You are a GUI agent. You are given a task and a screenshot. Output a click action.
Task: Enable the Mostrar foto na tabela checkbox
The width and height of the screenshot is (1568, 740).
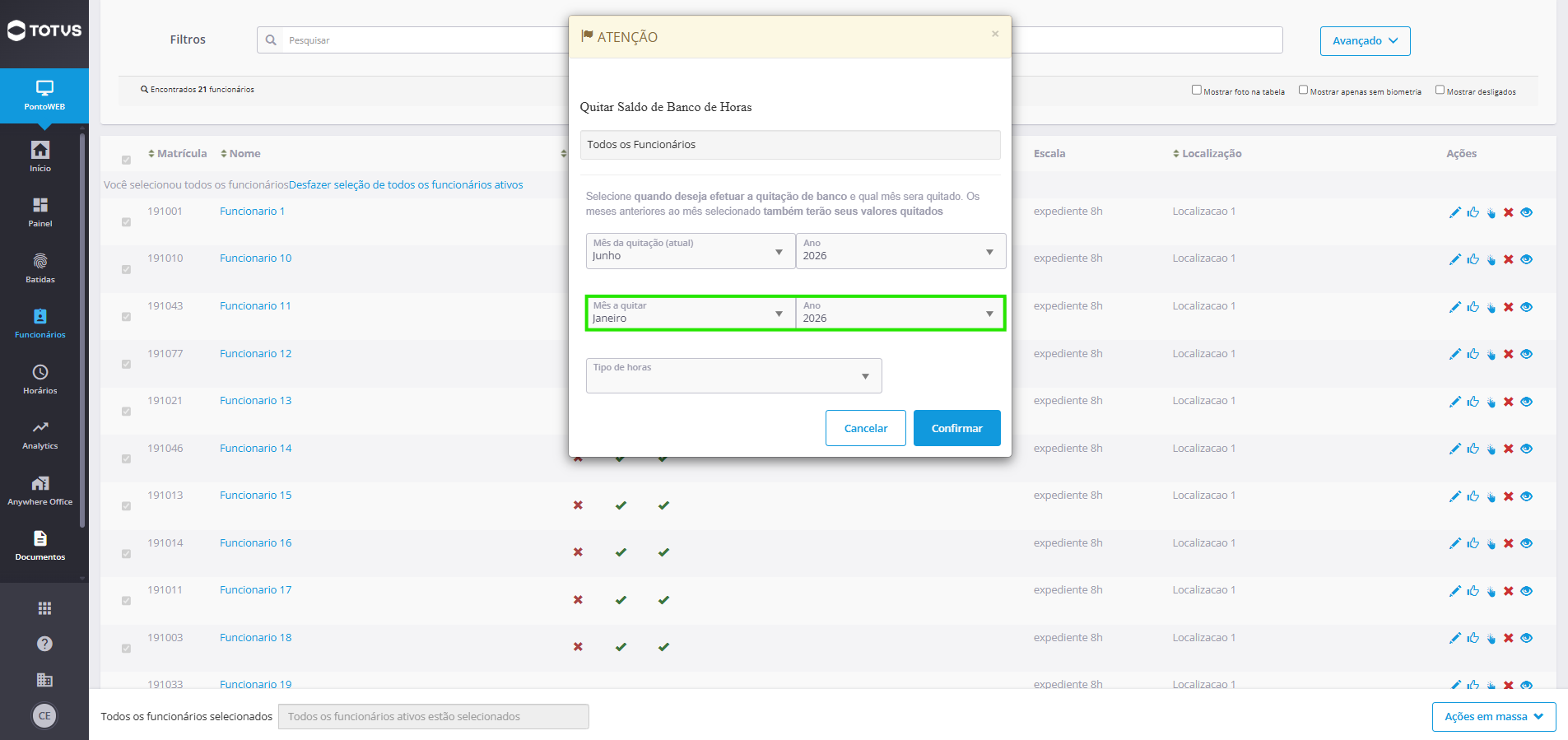tap(1197, 90)
